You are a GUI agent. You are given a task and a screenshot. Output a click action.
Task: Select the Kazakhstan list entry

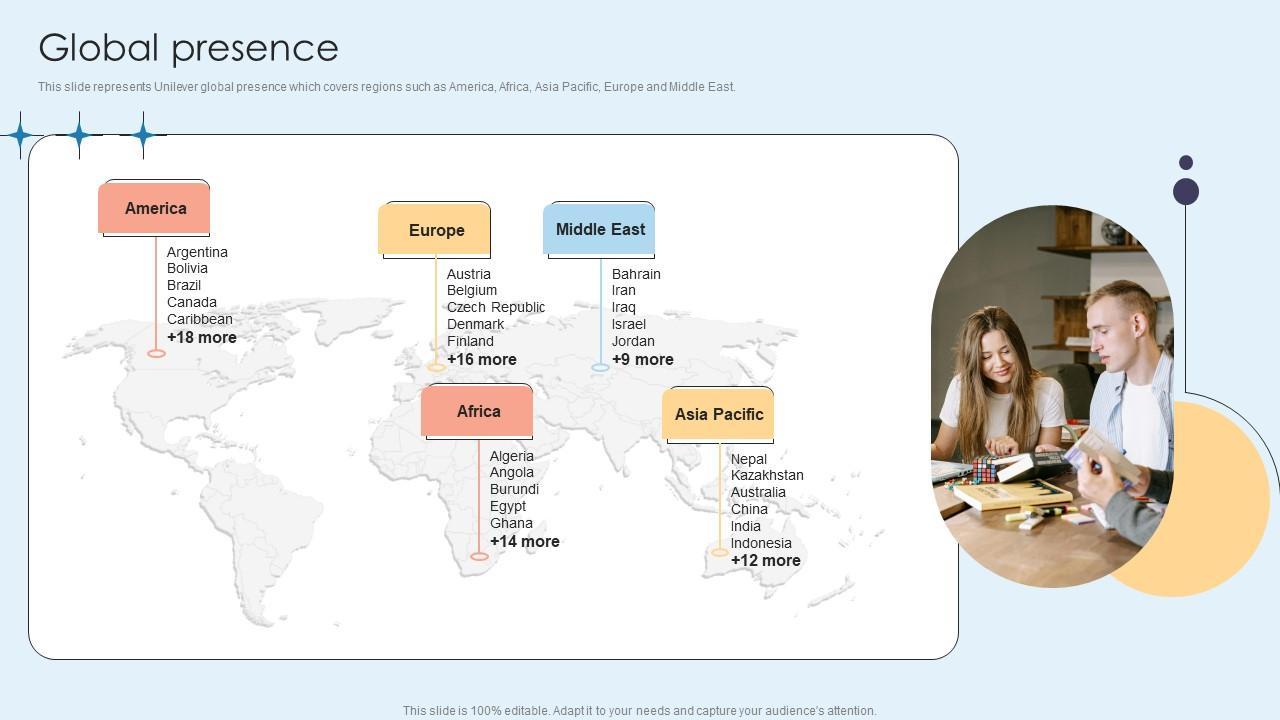pyautogui.click(x=767, y=475)
